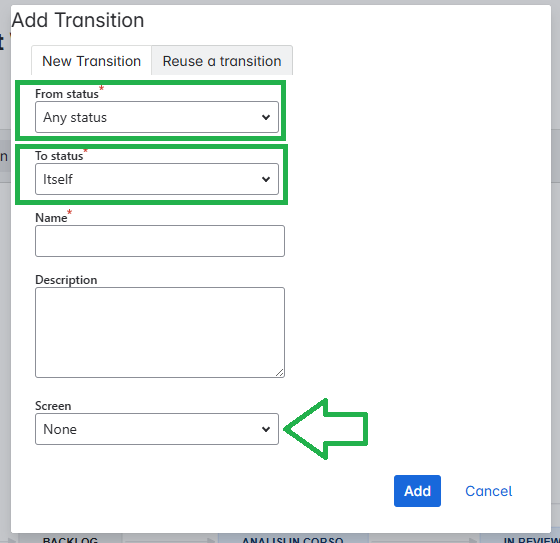
Task: Click the From status field label
Action: [67, 94]
